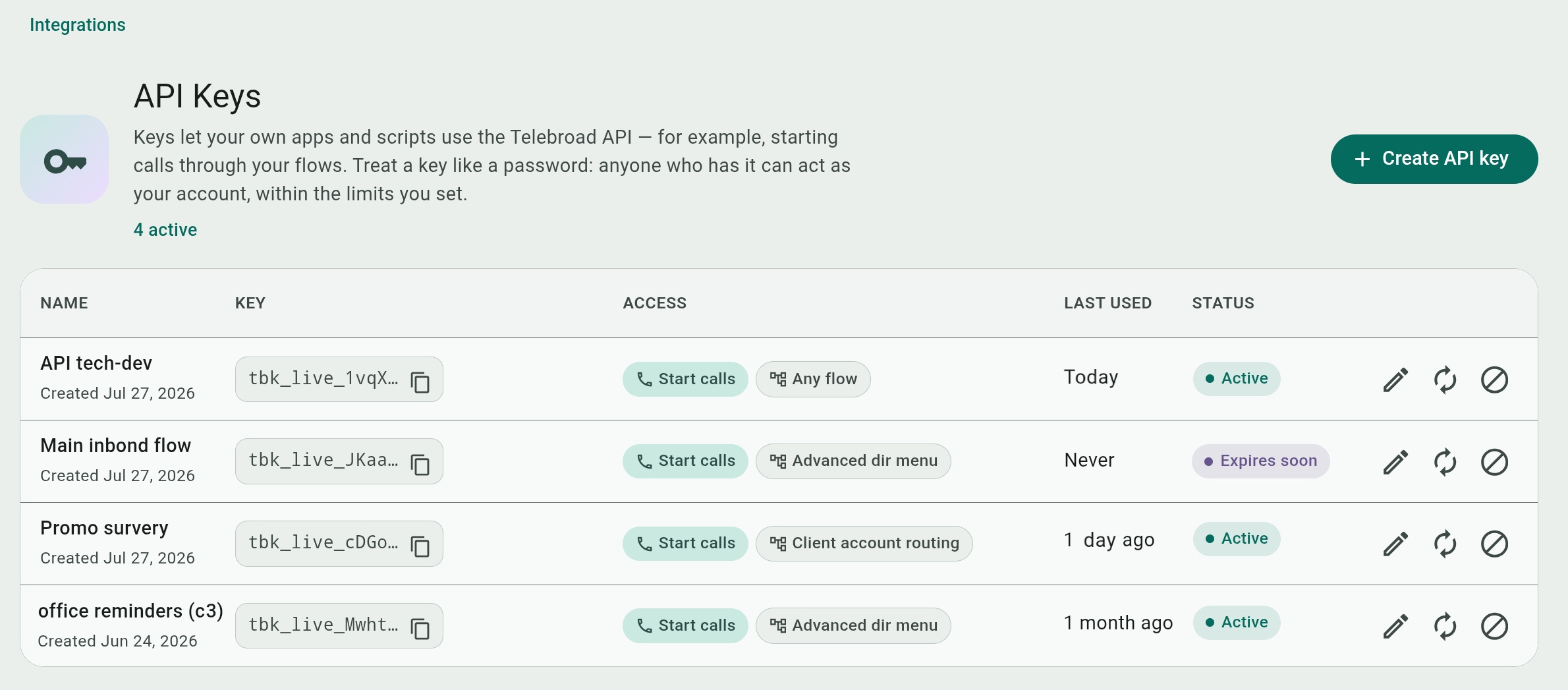Revoke the Promo survery key

coord(1494,544)
